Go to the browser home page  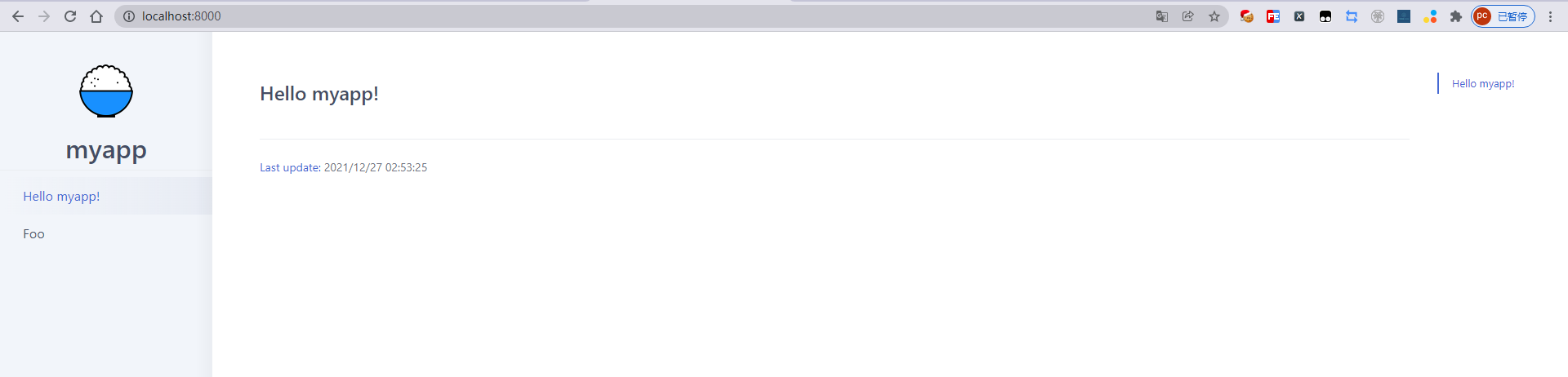(x=96, y=16)
